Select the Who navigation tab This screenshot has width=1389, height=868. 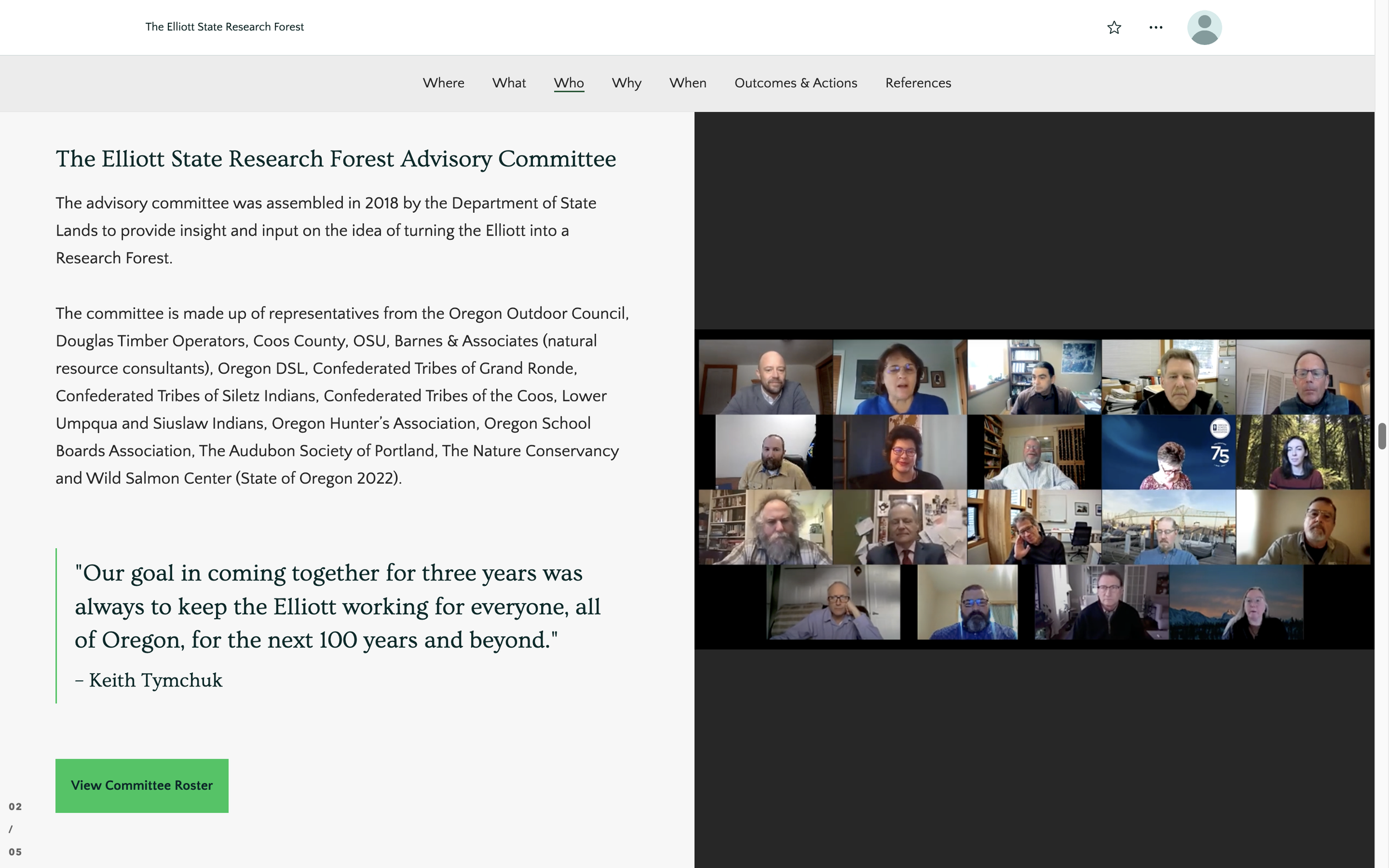(x=568, y=83)
